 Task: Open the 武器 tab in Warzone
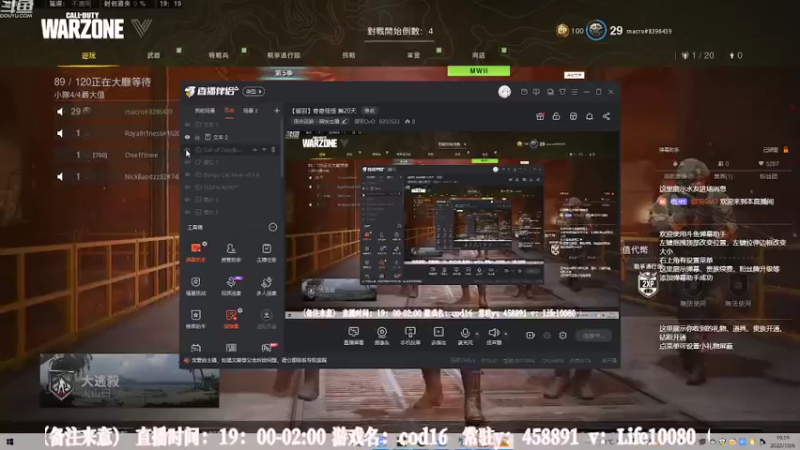pos(154,55)
